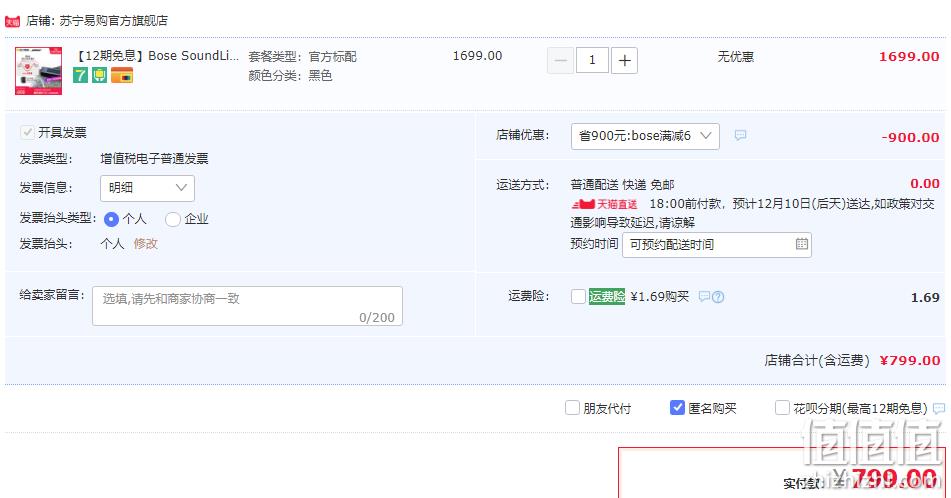
Task: Click the comment bubble icon beside shop discount
Action: 740,135
